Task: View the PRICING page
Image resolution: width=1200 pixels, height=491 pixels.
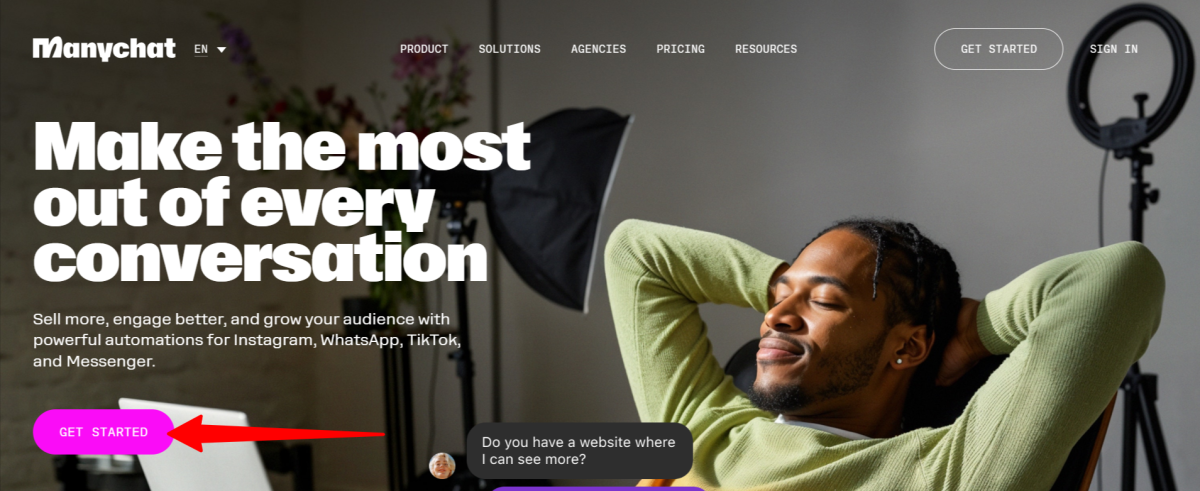Action: (680, 49)
